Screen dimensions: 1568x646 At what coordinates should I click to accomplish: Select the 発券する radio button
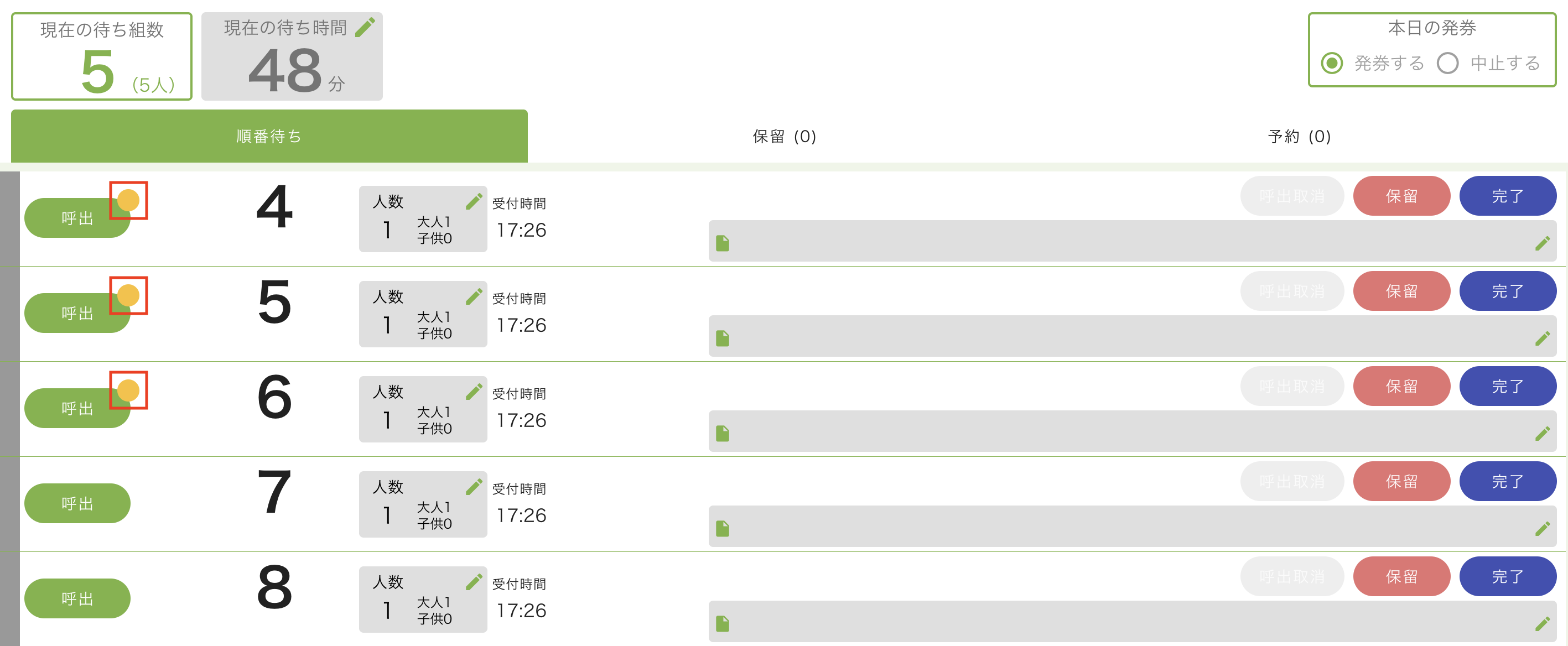click(1332, 63)
